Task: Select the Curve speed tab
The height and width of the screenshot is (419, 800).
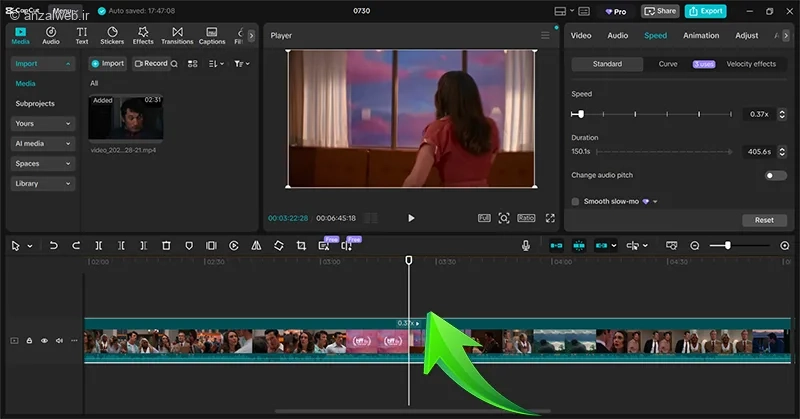Action: [668, 64]
